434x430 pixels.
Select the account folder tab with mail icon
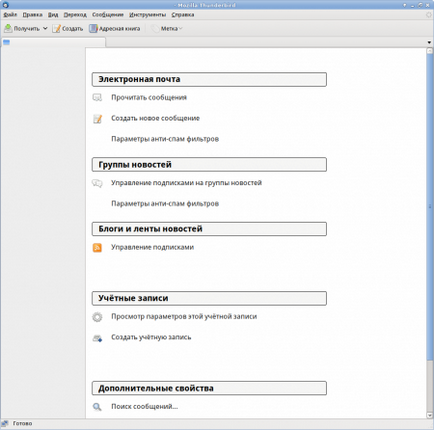[53, 42]
